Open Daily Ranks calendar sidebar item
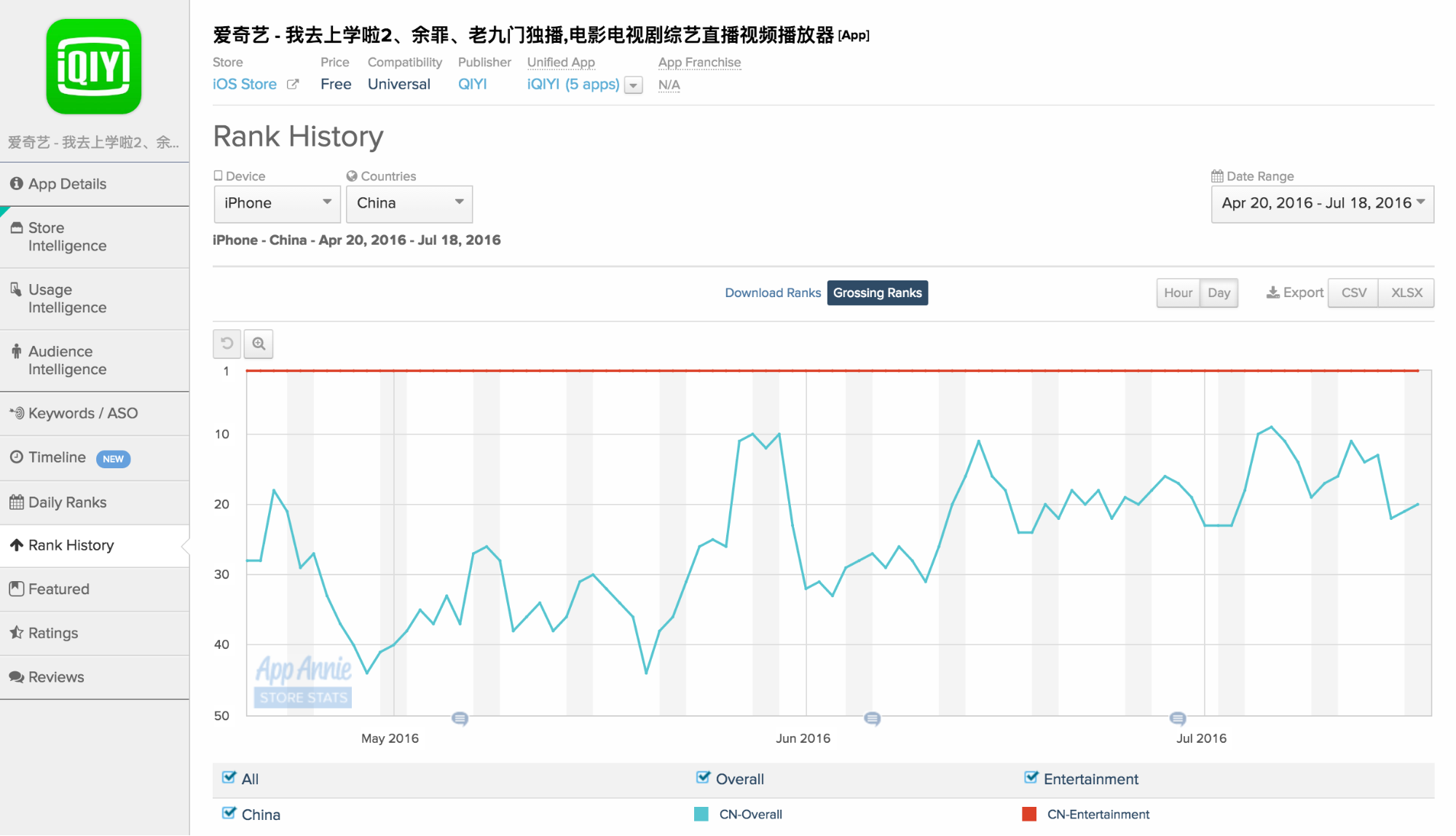Viewport: 1456px width, 836px height. point(68,502)
